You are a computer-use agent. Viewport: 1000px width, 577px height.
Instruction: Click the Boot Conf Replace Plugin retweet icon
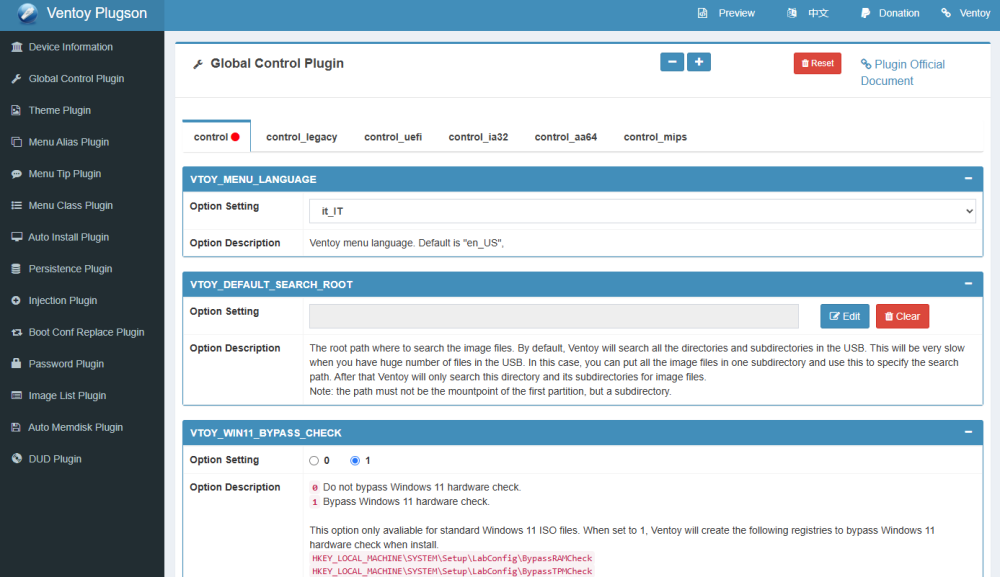point(17,332)
